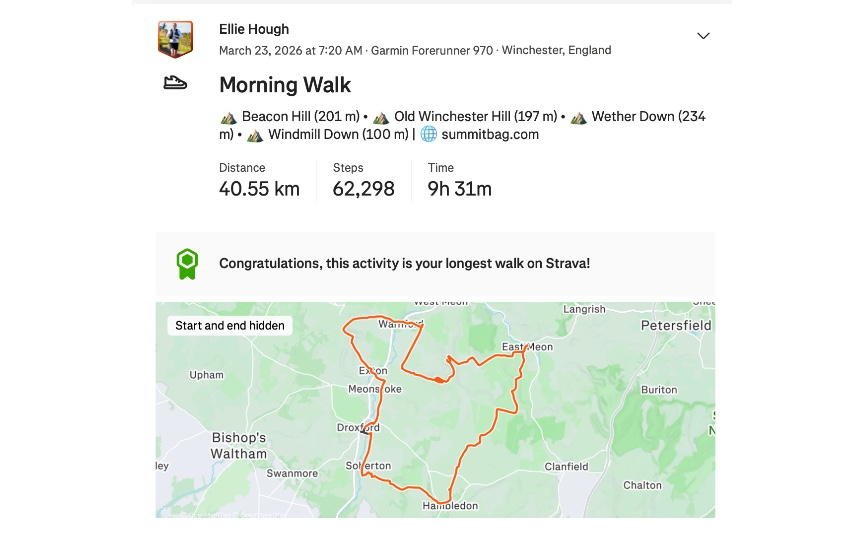864x540 pixels.
Task: Open the activity options chevron menu
Action: [703, 36]
